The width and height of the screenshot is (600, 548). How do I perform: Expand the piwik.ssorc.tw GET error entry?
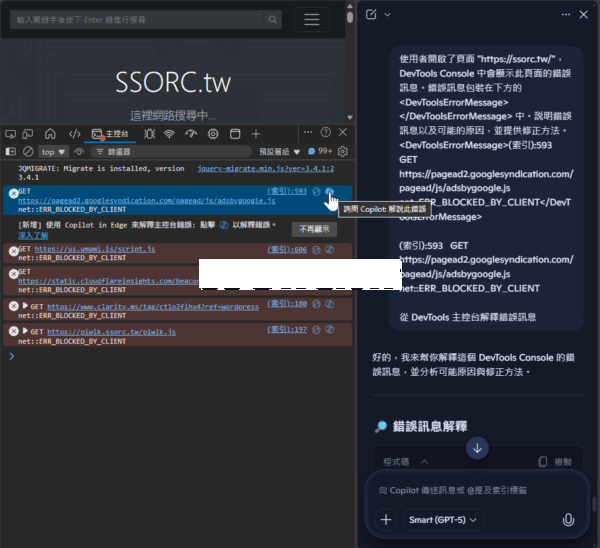[x=25, y=331]
